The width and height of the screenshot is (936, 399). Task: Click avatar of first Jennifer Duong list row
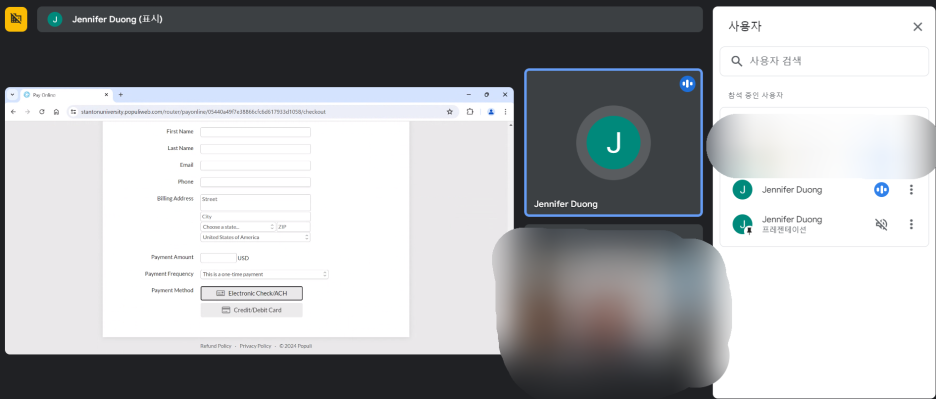point(742,190)
